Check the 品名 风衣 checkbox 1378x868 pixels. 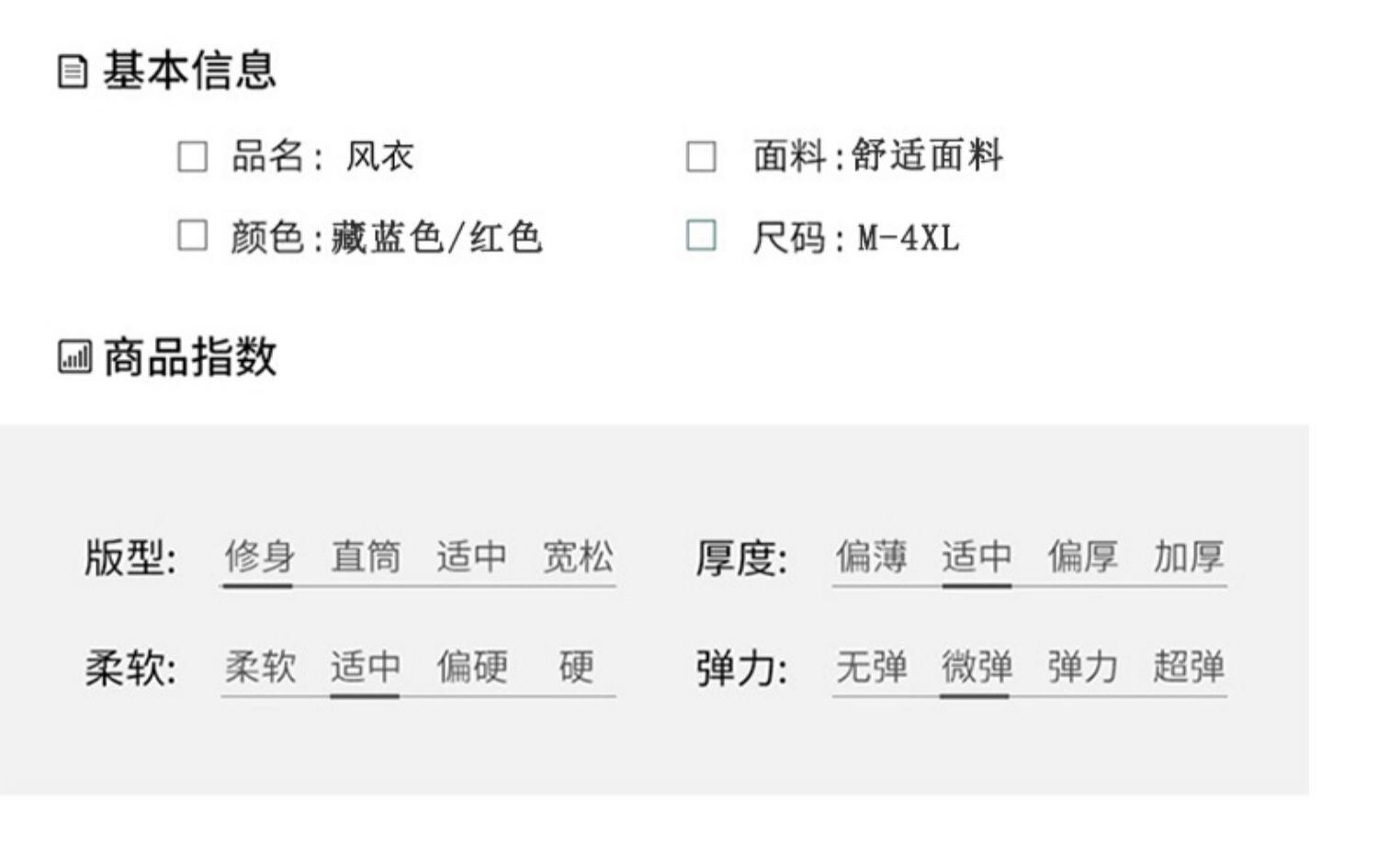pyautogui.click(x=192, y=156)
